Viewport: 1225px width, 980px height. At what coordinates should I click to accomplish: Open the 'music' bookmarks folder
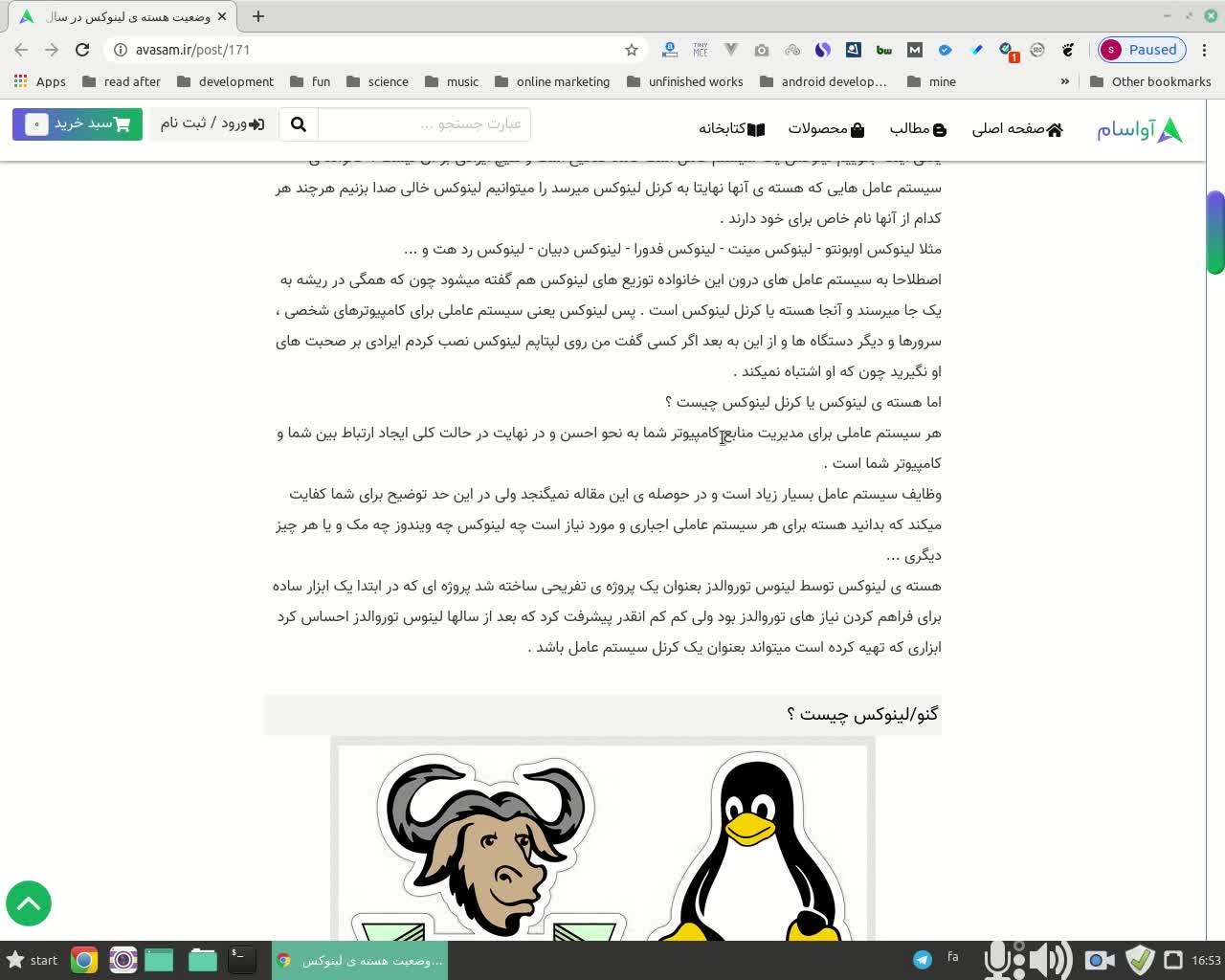click(452, 81)
